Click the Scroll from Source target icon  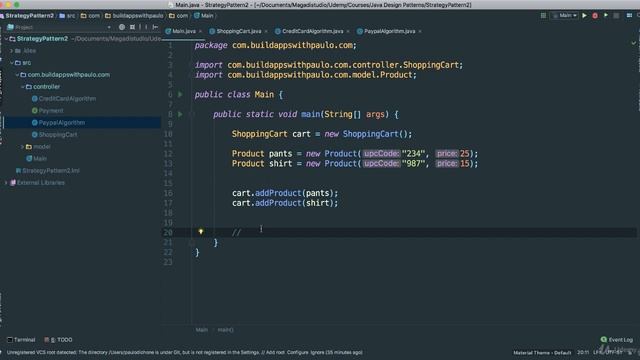122,27
